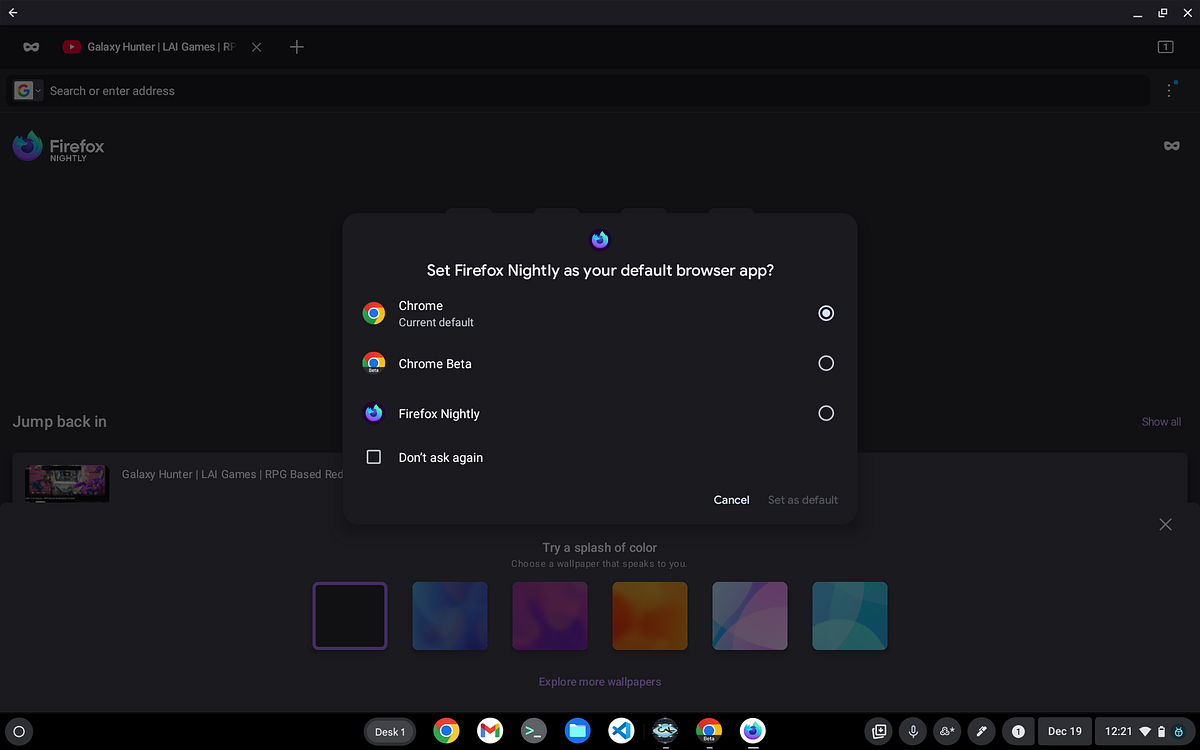This screenshot has height=750, width=1200.
Task: Enable the Don't ask again checkbox
Action: click(x=373, y=457)
